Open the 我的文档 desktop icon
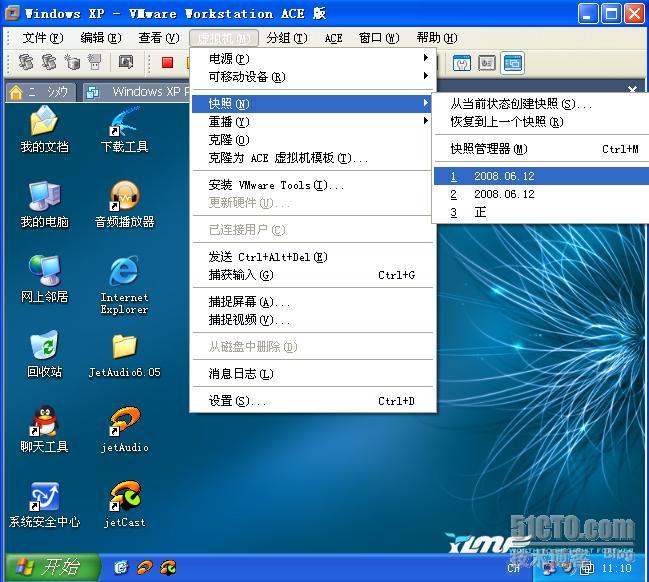This screenshot has width=649, height=582. click(44, 129)
